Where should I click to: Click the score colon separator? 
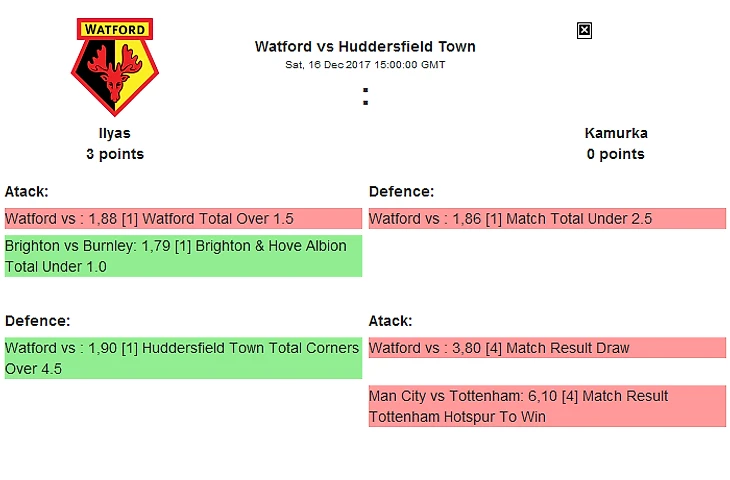point(365,96)
